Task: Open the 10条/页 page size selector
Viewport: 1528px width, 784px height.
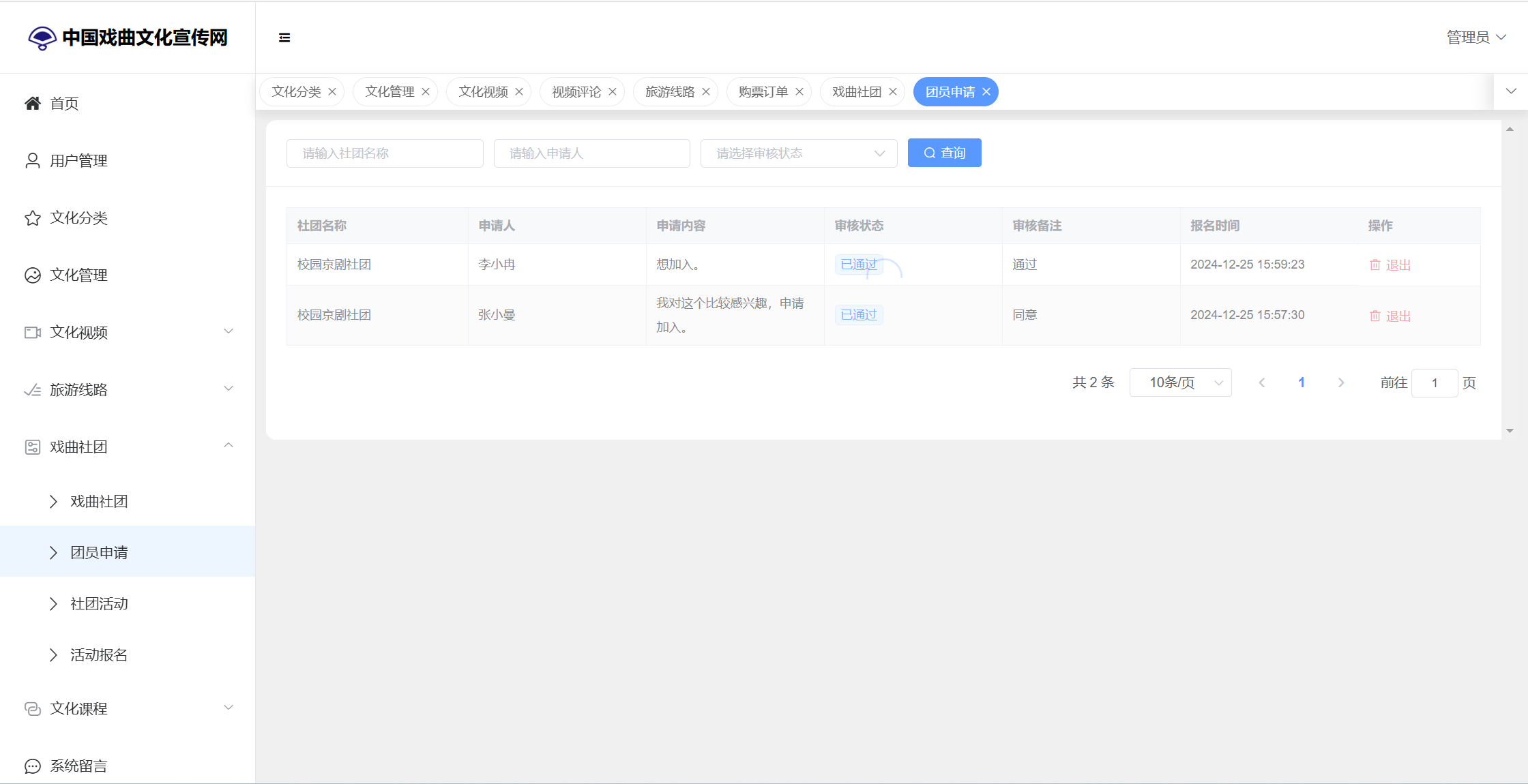Action: 1180,382
